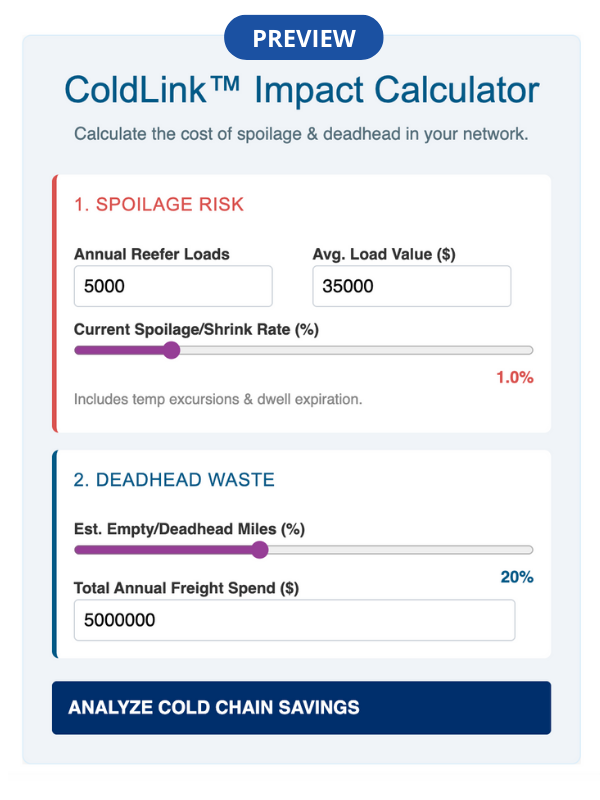
Task: Click the Total Annual Freight Spend ($) label
Action: click(x=186, y=588)
